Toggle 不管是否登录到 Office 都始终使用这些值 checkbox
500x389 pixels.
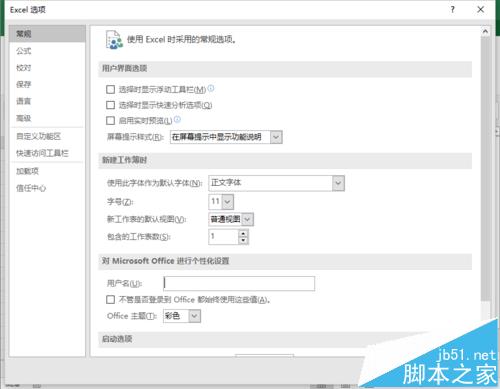coord(110,299)
